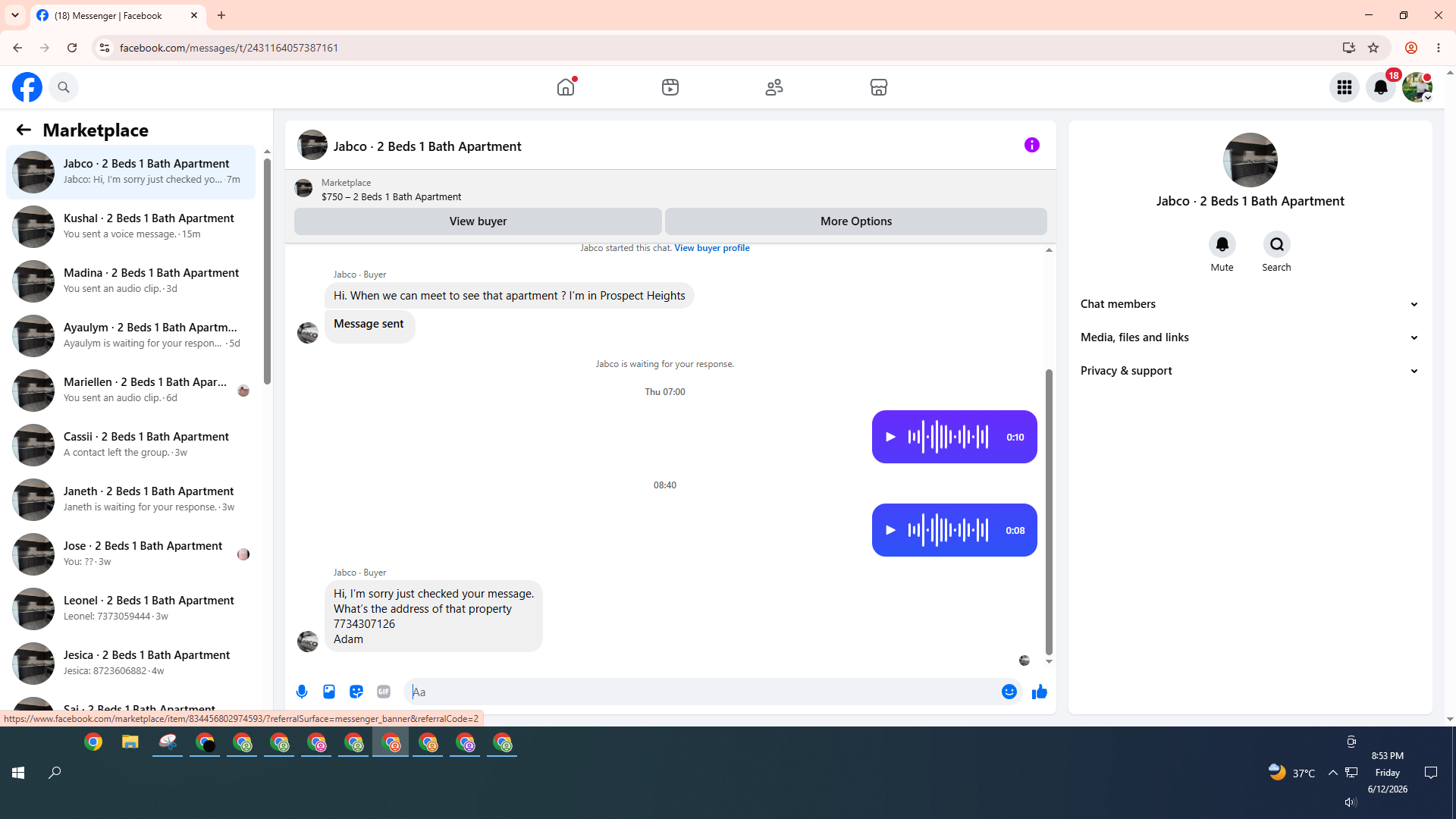1456x819 pixels.
Task: Open Windows notification center
Action: pos(1431,773)
